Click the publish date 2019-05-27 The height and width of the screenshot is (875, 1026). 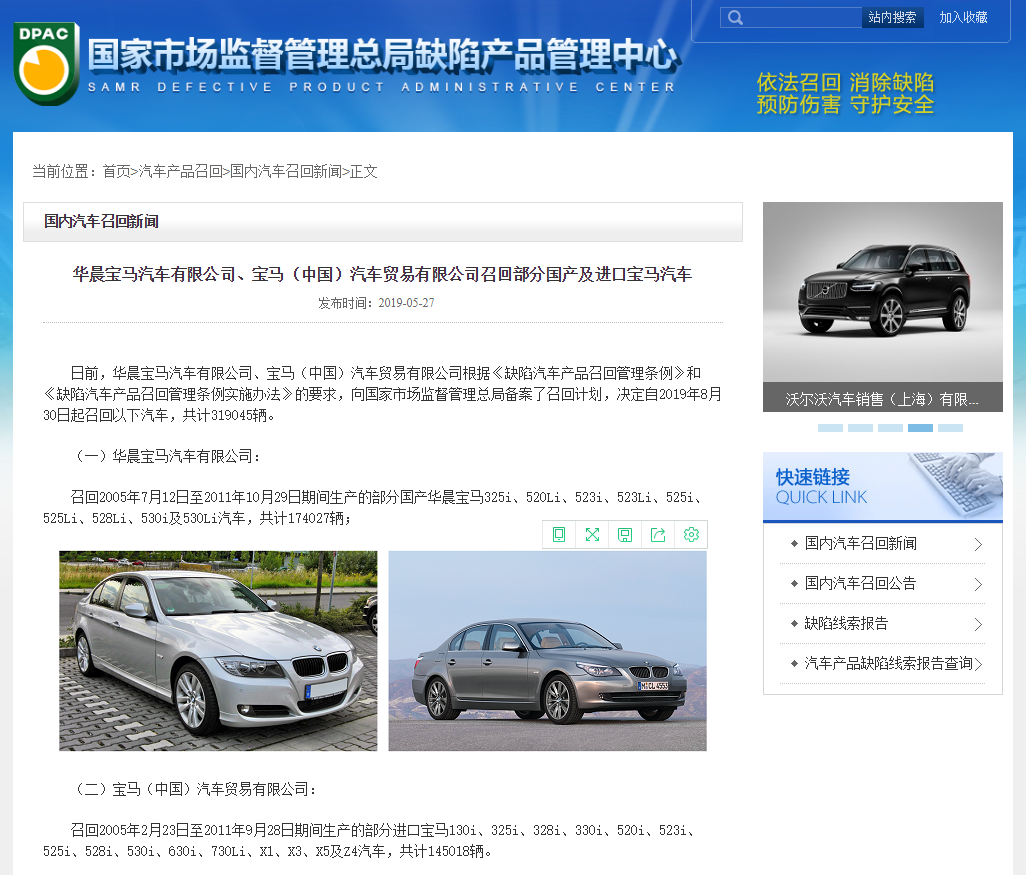pyautogui.click(x=406, y=303)
